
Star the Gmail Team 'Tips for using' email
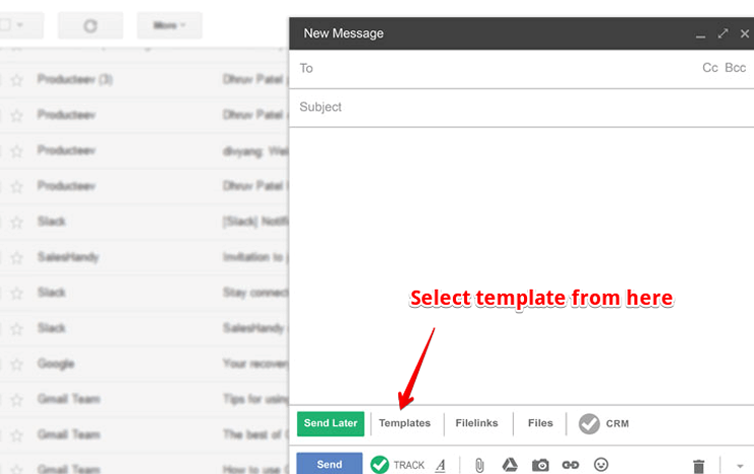pyautogui.click(x=17, y=400)
